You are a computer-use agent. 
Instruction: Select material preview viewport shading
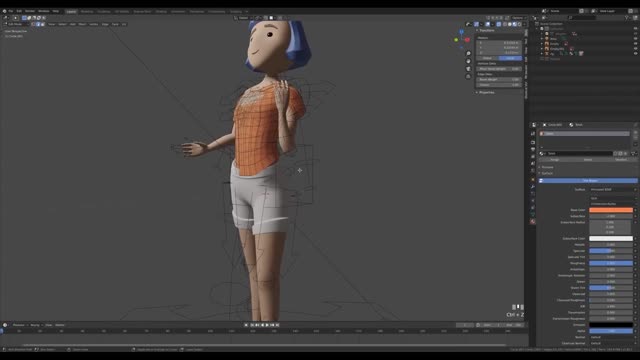[x=515, y=24]
